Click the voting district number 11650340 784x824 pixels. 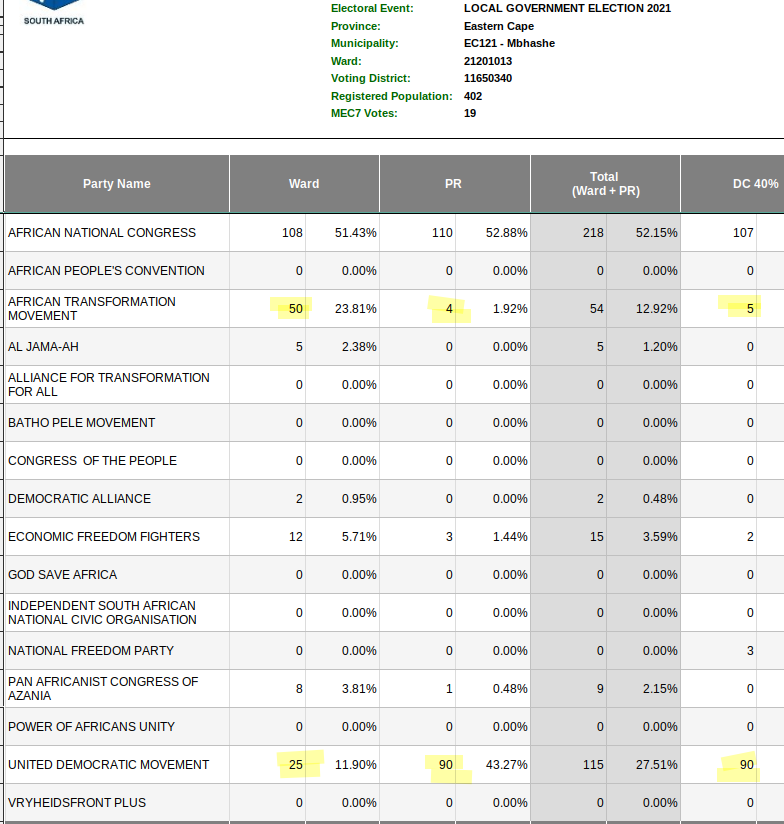pyautogui.click(x=488, y=78)
